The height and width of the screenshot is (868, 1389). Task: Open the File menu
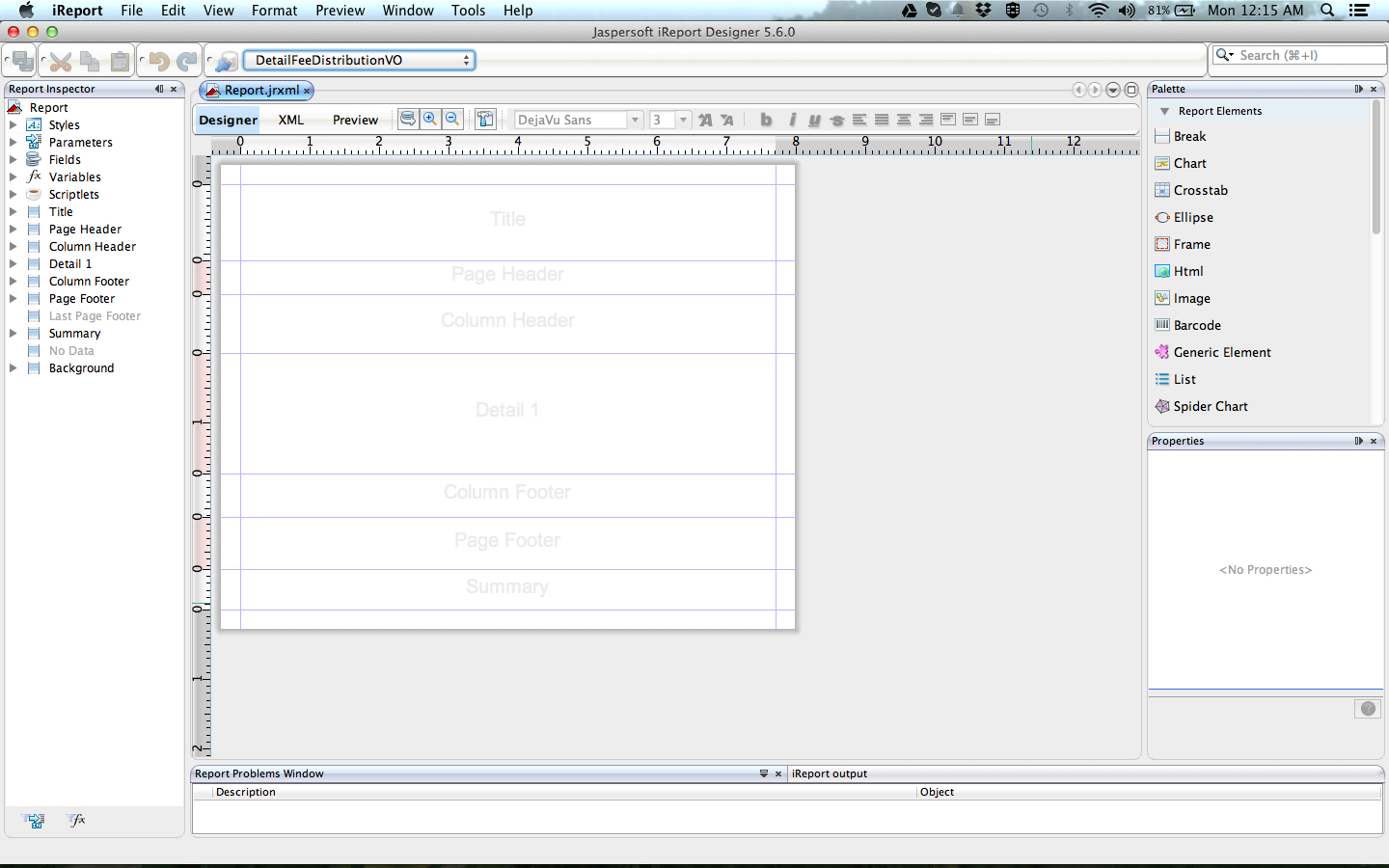point(132,11)
